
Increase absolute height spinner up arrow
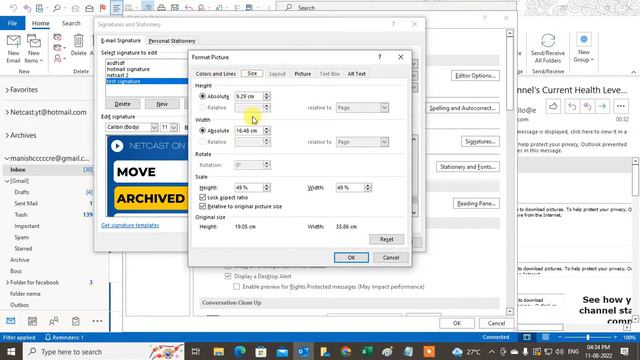[x=267, y=94]
